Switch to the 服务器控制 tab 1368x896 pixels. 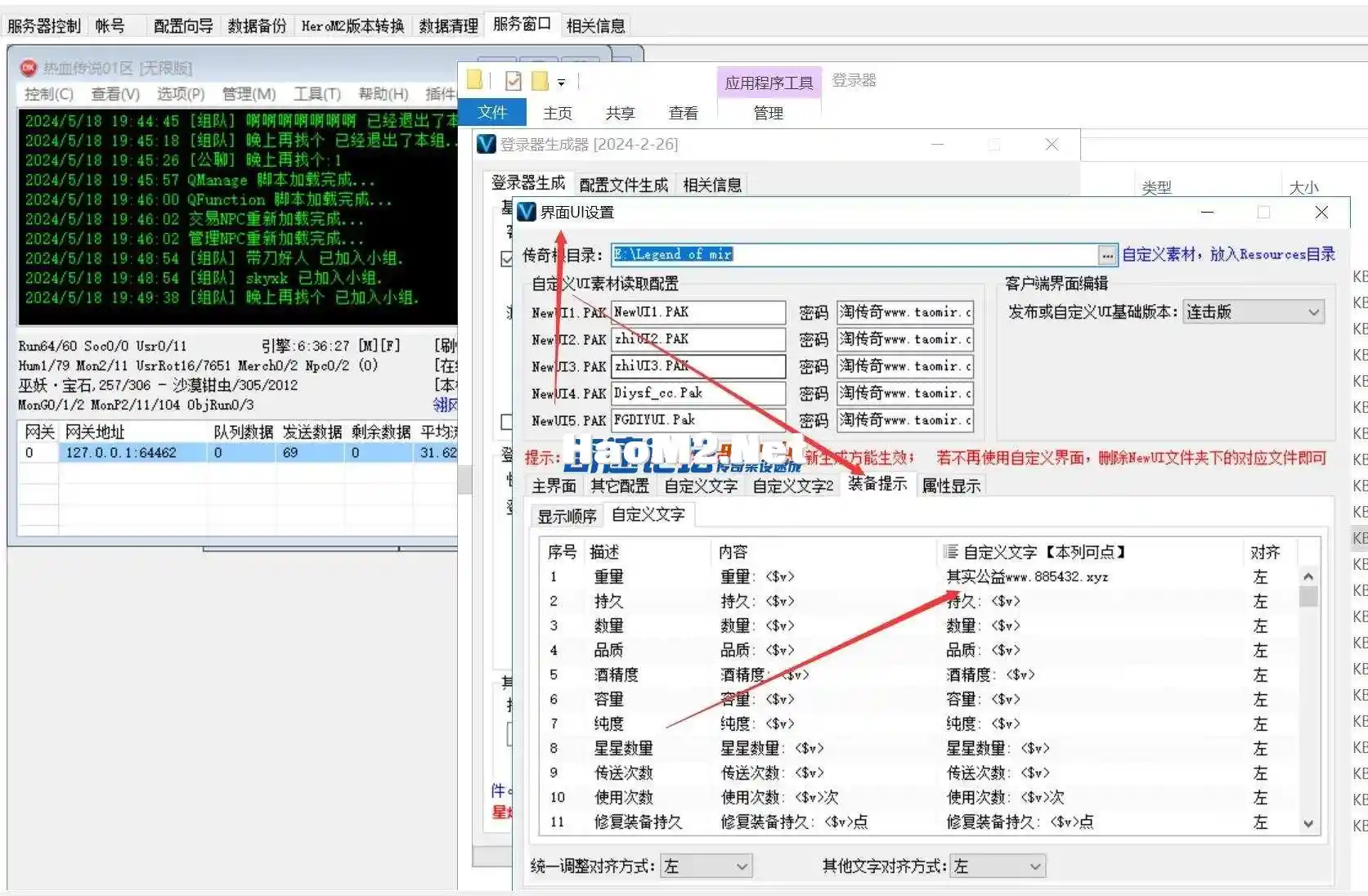tap(44, 26)
